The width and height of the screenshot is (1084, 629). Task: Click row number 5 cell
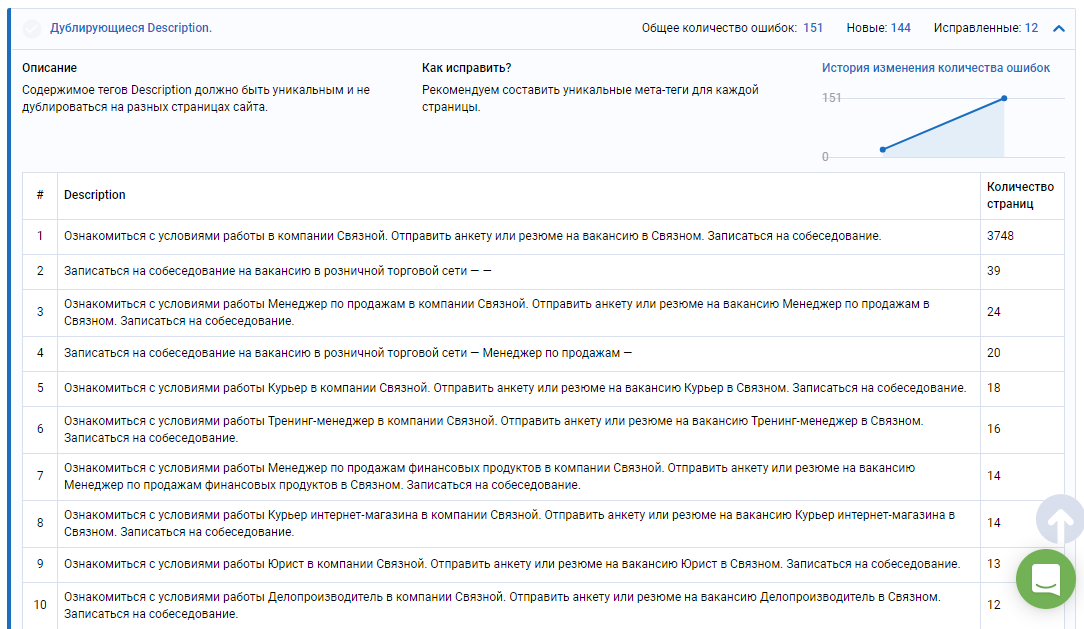click(40, 388)
